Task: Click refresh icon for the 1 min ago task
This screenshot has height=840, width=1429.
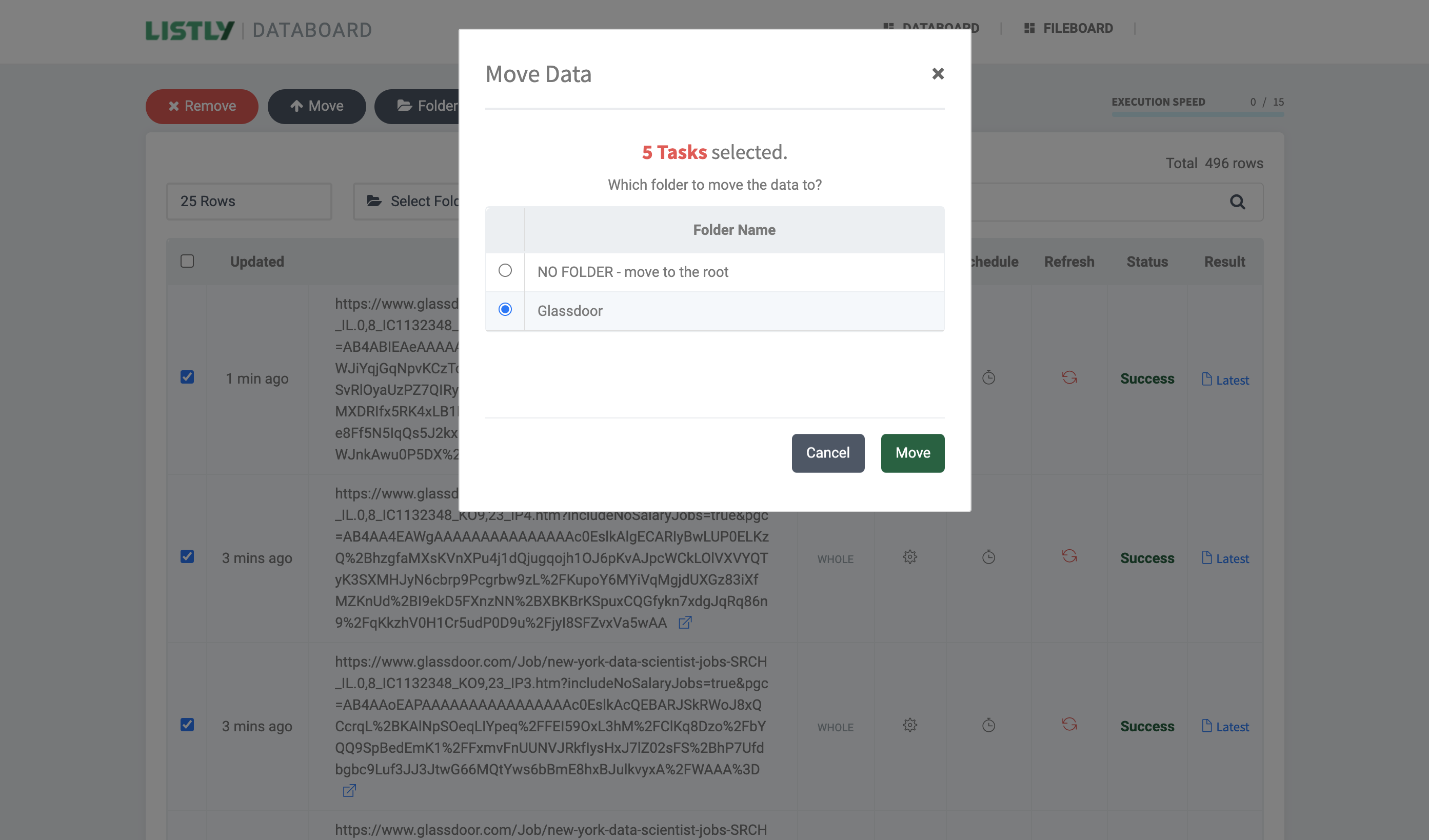Action: pos(1069,377)
